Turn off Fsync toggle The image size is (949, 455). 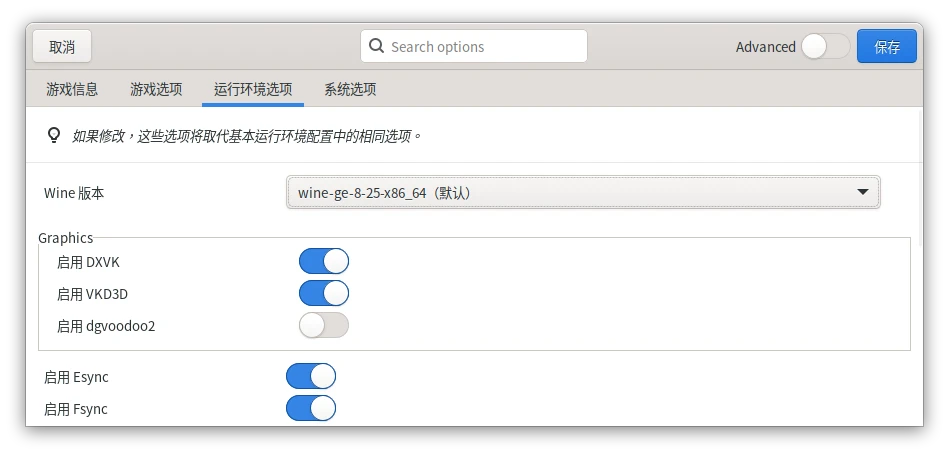point(311,409)
